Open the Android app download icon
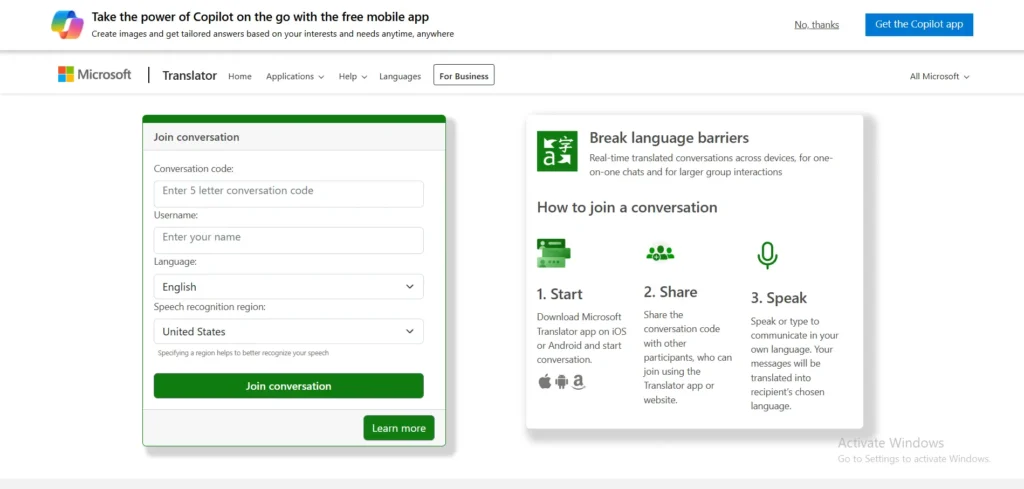 pyautogui.click(x=562, y=382)
